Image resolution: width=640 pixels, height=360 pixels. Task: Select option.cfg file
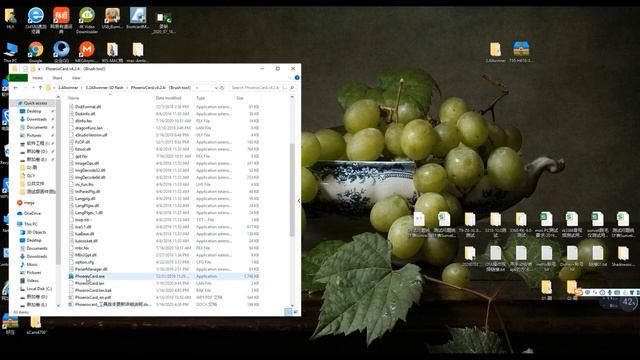coord(164,262)
